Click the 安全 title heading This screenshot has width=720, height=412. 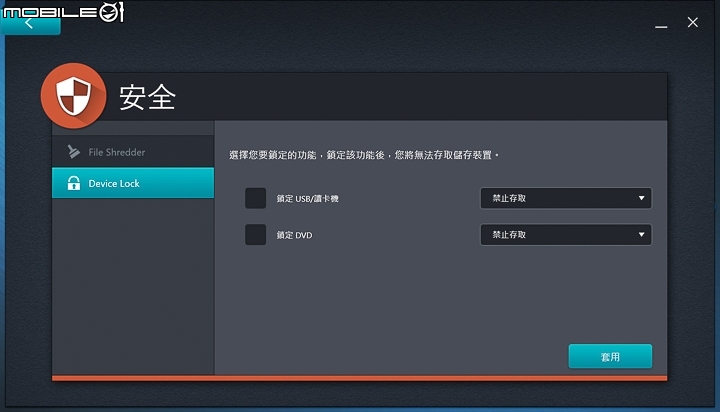[x=147, y=97]
